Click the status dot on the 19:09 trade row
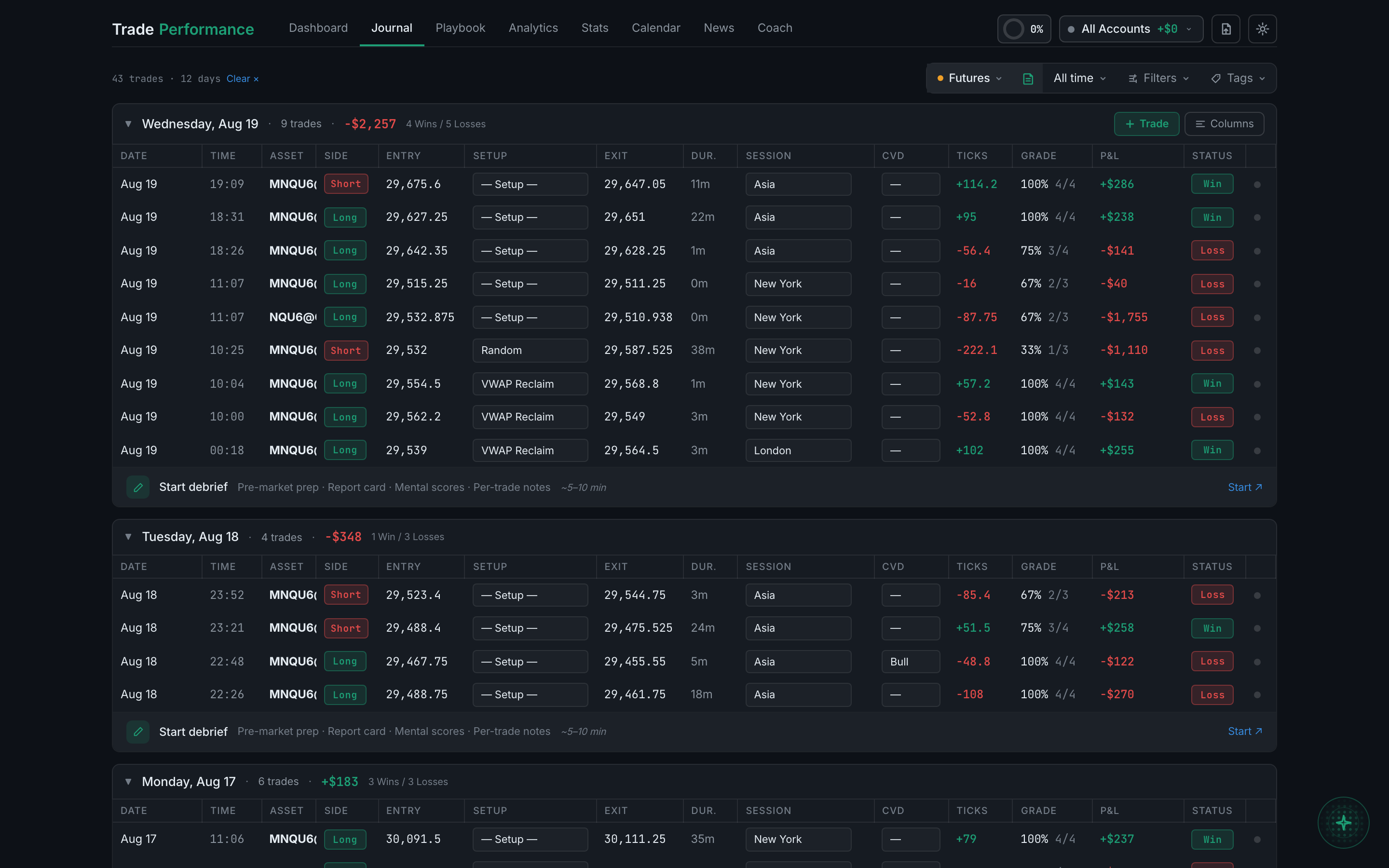This screenshot has width=1389, height=868. pos(1257,184)
